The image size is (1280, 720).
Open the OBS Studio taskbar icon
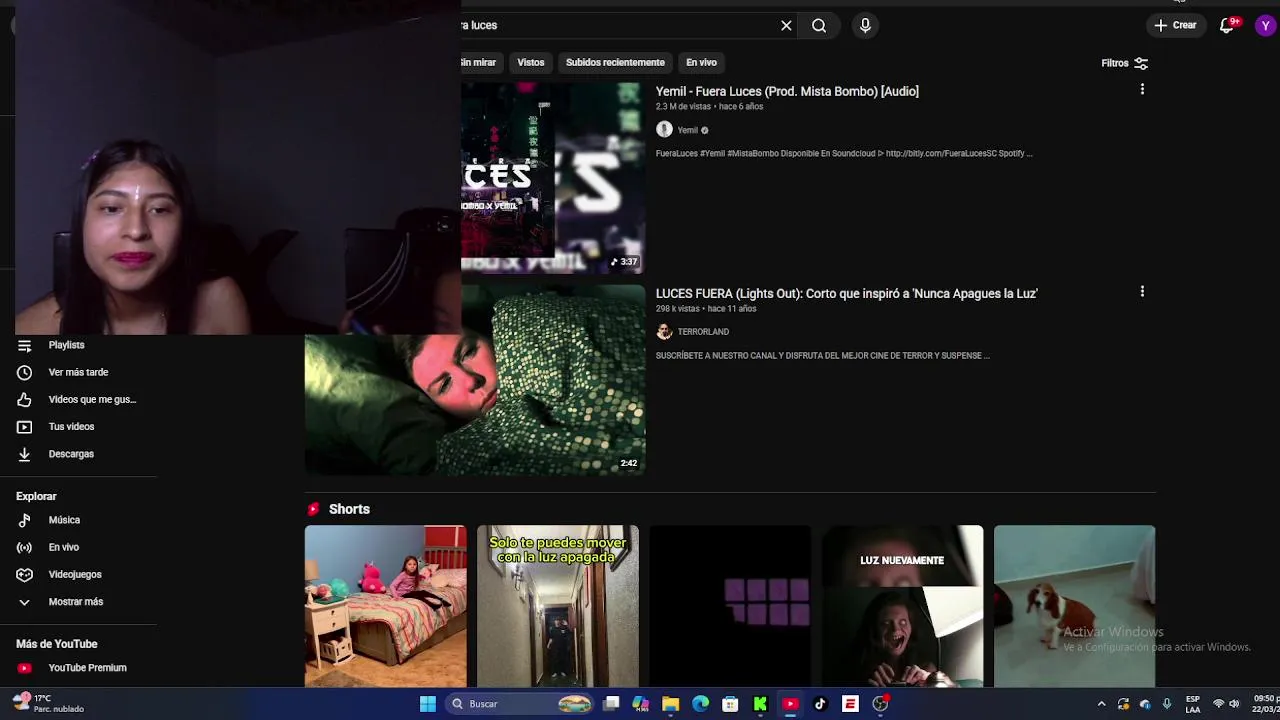click(880, 704)
